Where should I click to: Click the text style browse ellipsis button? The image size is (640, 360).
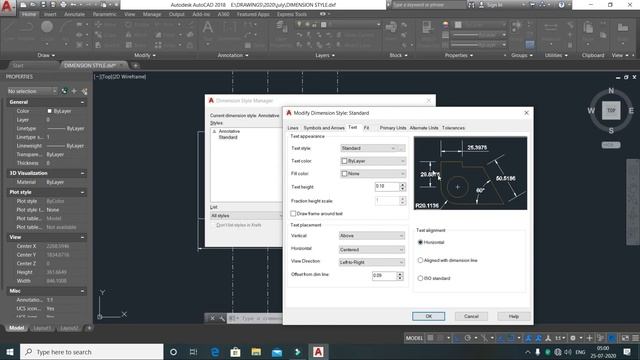tap(402, 148)
